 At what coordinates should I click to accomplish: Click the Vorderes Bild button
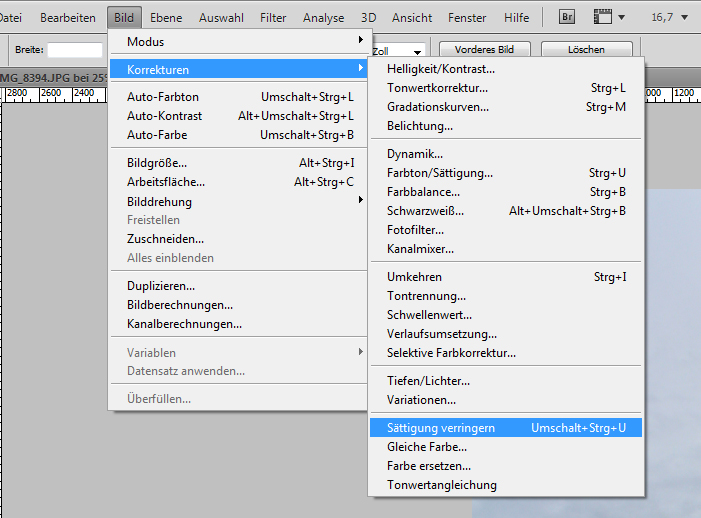(x=484, y=50)
